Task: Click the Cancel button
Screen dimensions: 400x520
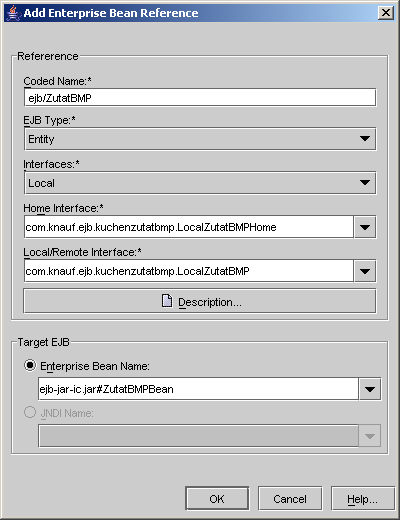Action: (290, 499)
